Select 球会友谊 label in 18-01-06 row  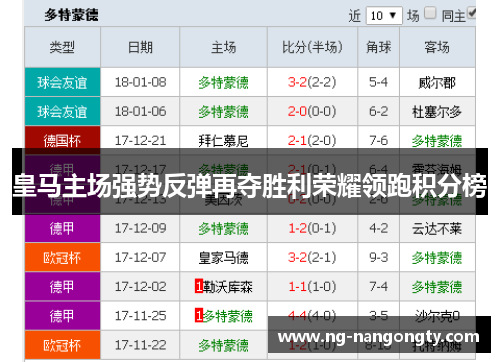pos(62,111)
